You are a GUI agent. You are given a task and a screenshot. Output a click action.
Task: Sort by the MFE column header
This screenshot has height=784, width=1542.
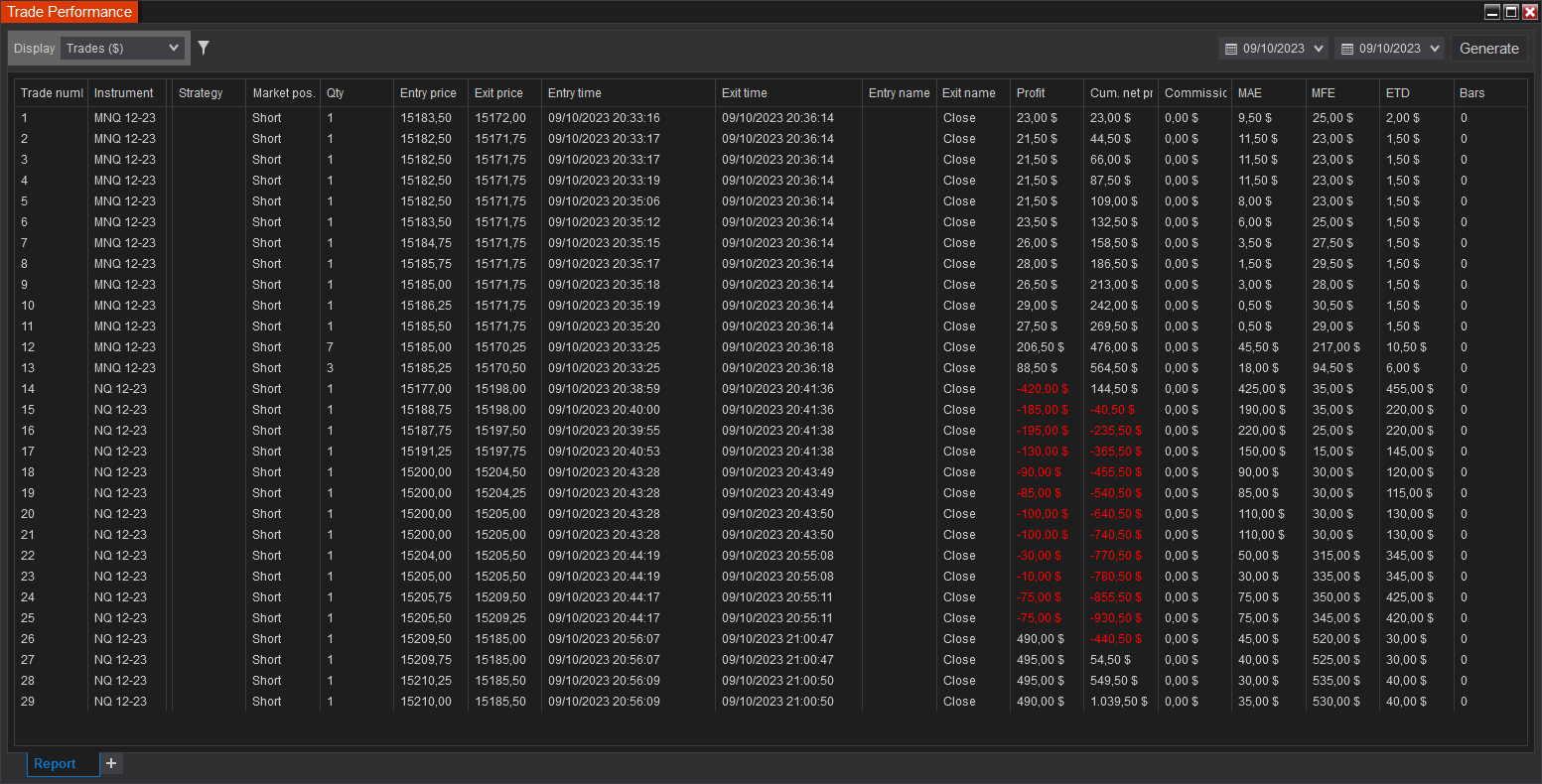tap(1343, 93)
